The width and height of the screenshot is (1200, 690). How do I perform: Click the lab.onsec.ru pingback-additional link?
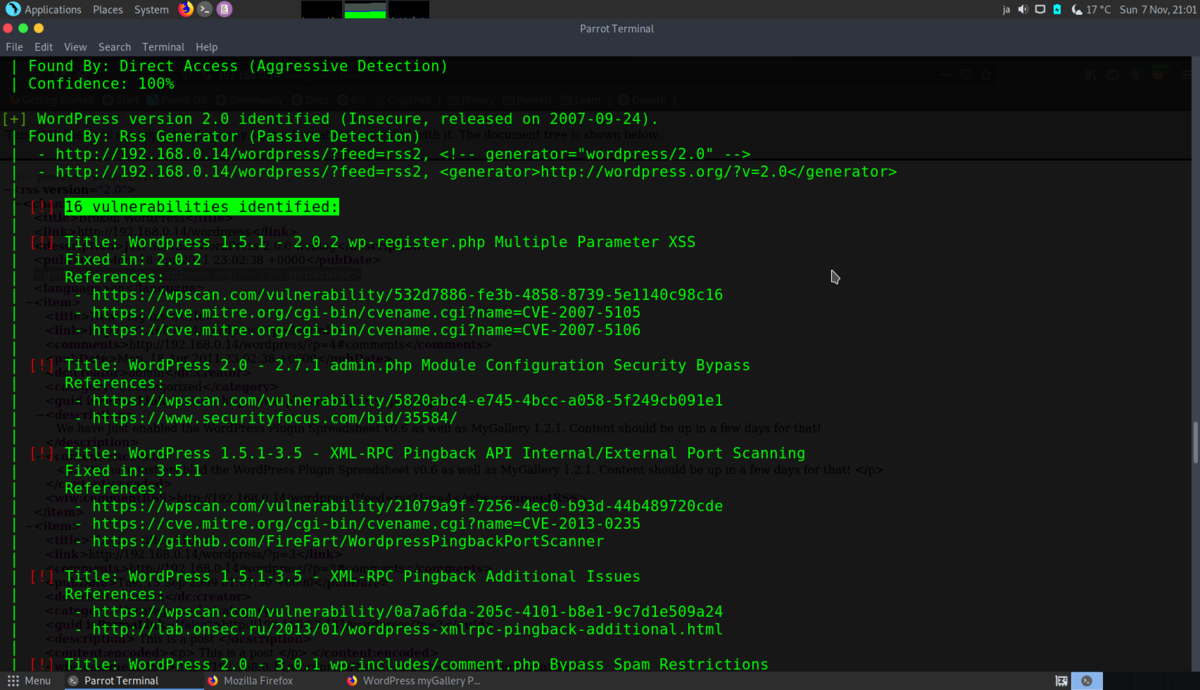pyautogui.click(x=407, y=629)
